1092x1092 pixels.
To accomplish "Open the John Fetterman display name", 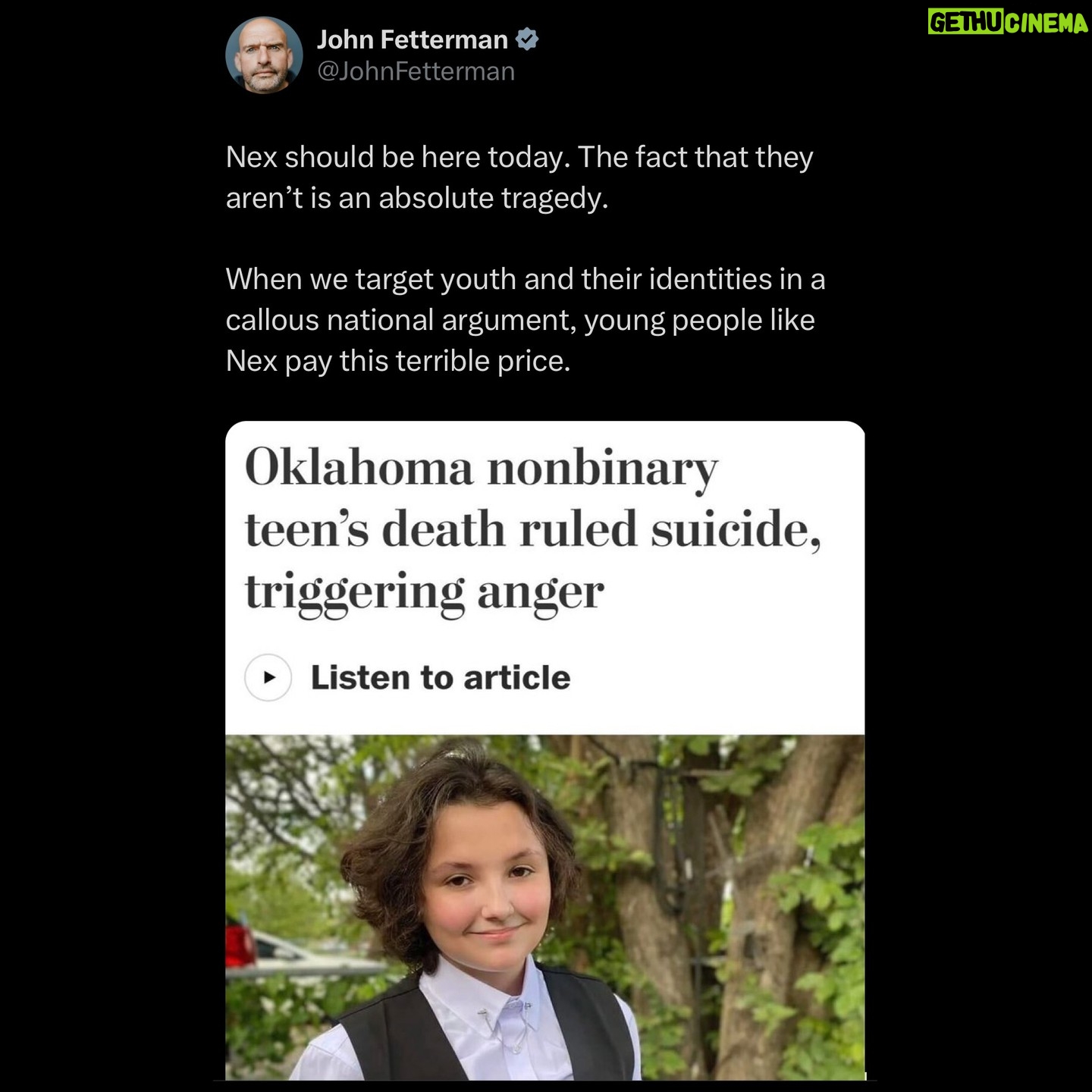I will click(x=413, y=39).
